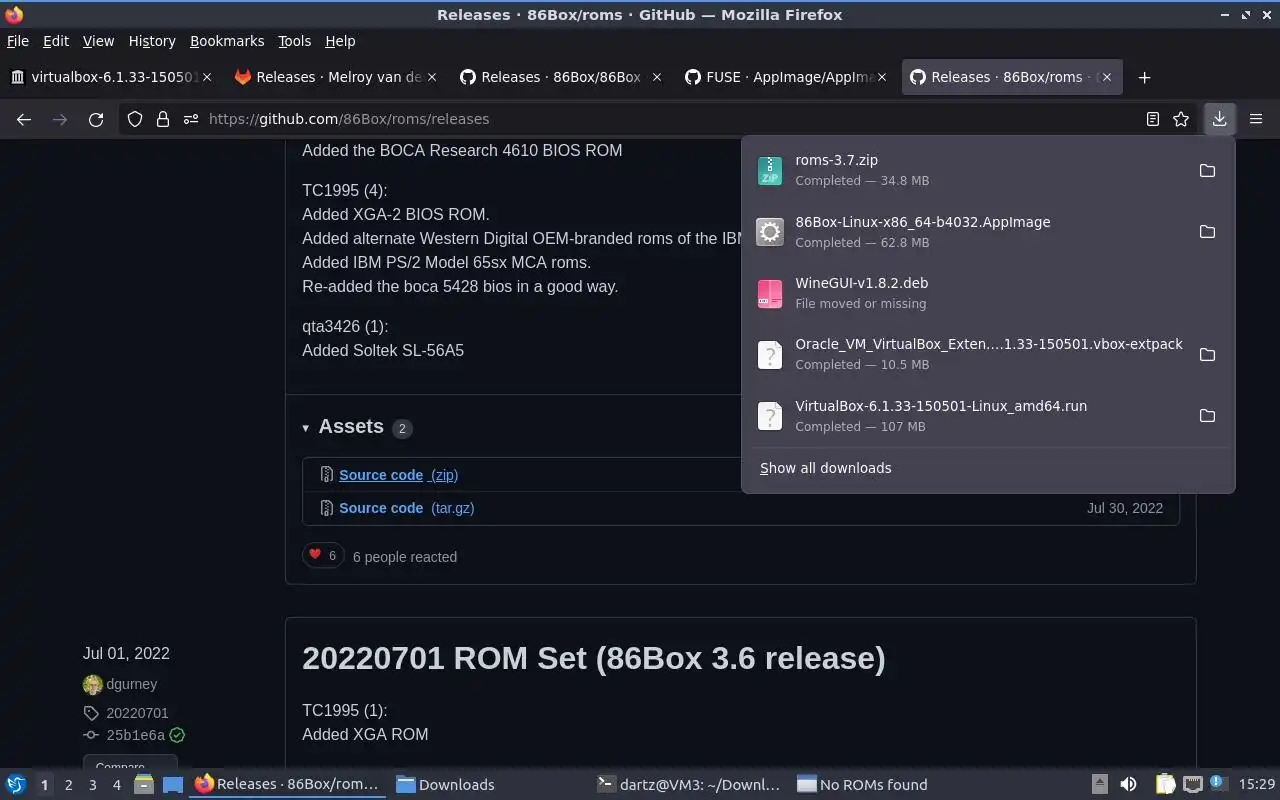Open the History menu
Viewport: 1280px width, 800px height.
pos(152,41)
